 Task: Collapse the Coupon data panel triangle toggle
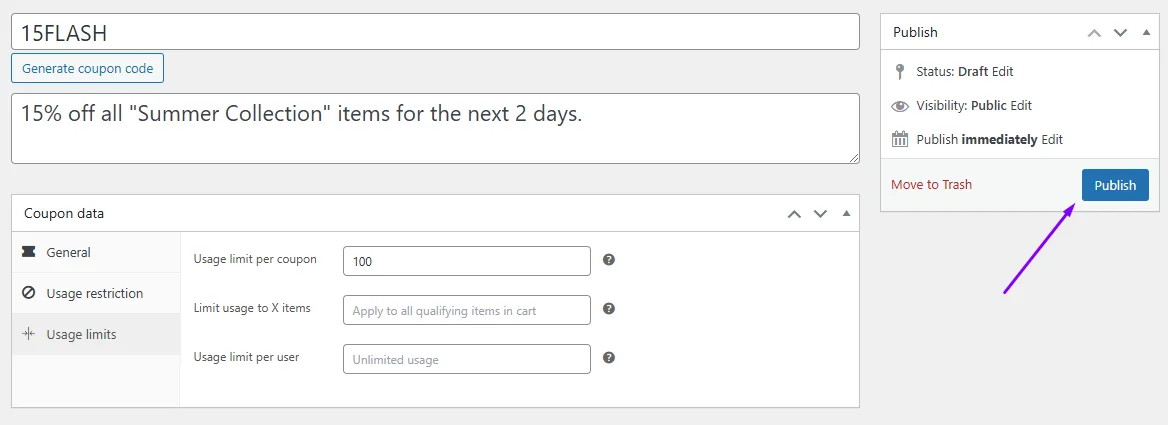(846, 214)
